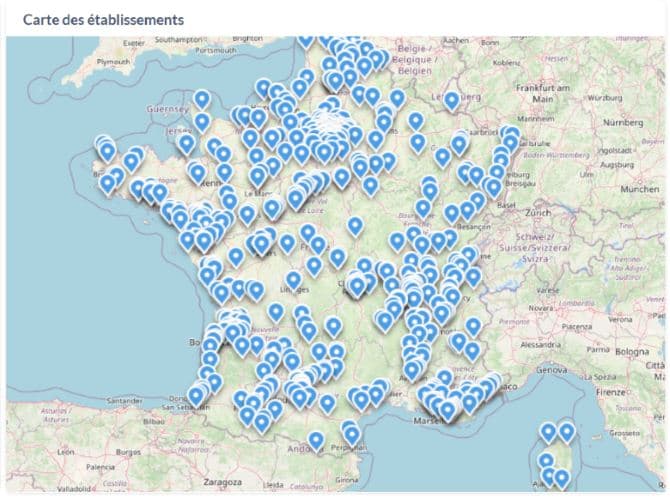
Task: Select the southernmost marker in Corsica
Action: pyautogui.click(x=561, y=478)
